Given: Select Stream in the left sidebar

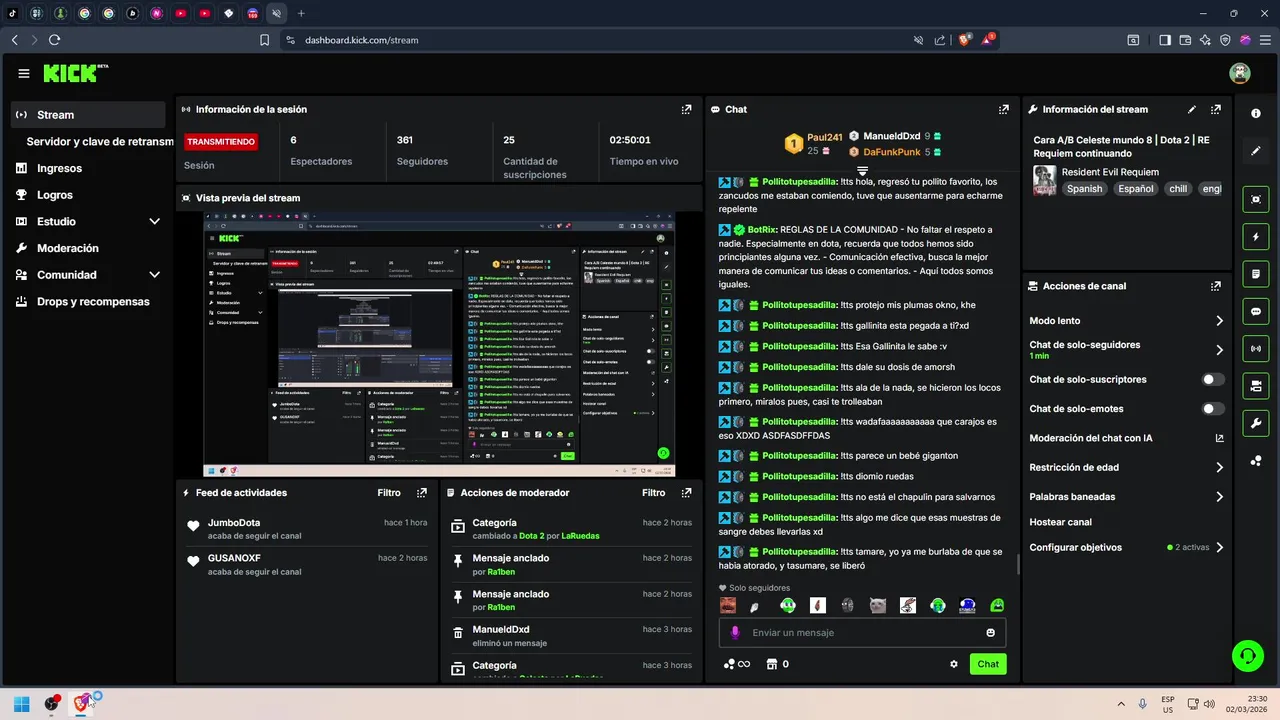Looking at the screenshot, I should click(x=88, y=115).
